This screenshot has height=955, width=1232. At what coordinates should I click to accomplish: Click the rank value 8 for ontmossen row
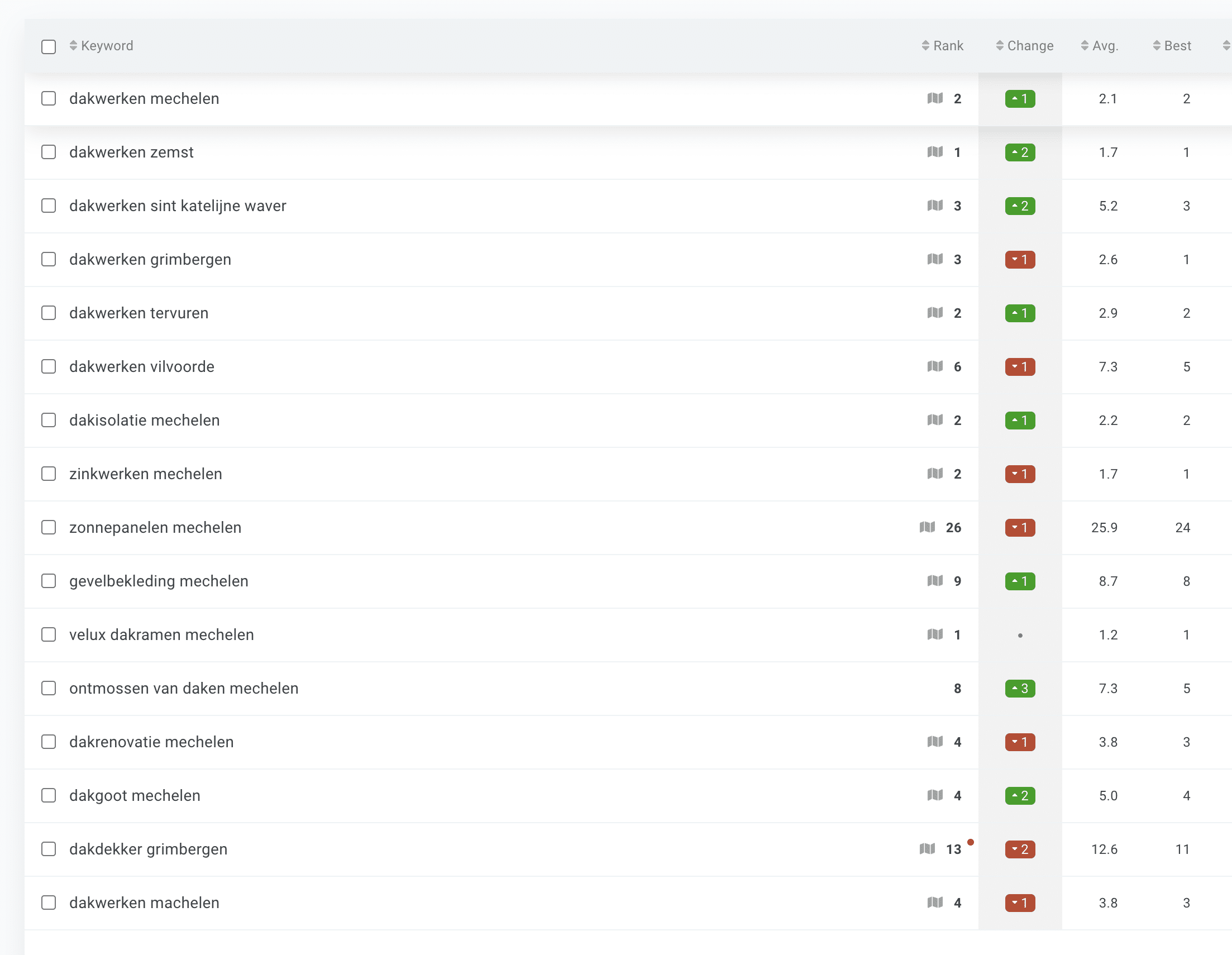[957, 688]
